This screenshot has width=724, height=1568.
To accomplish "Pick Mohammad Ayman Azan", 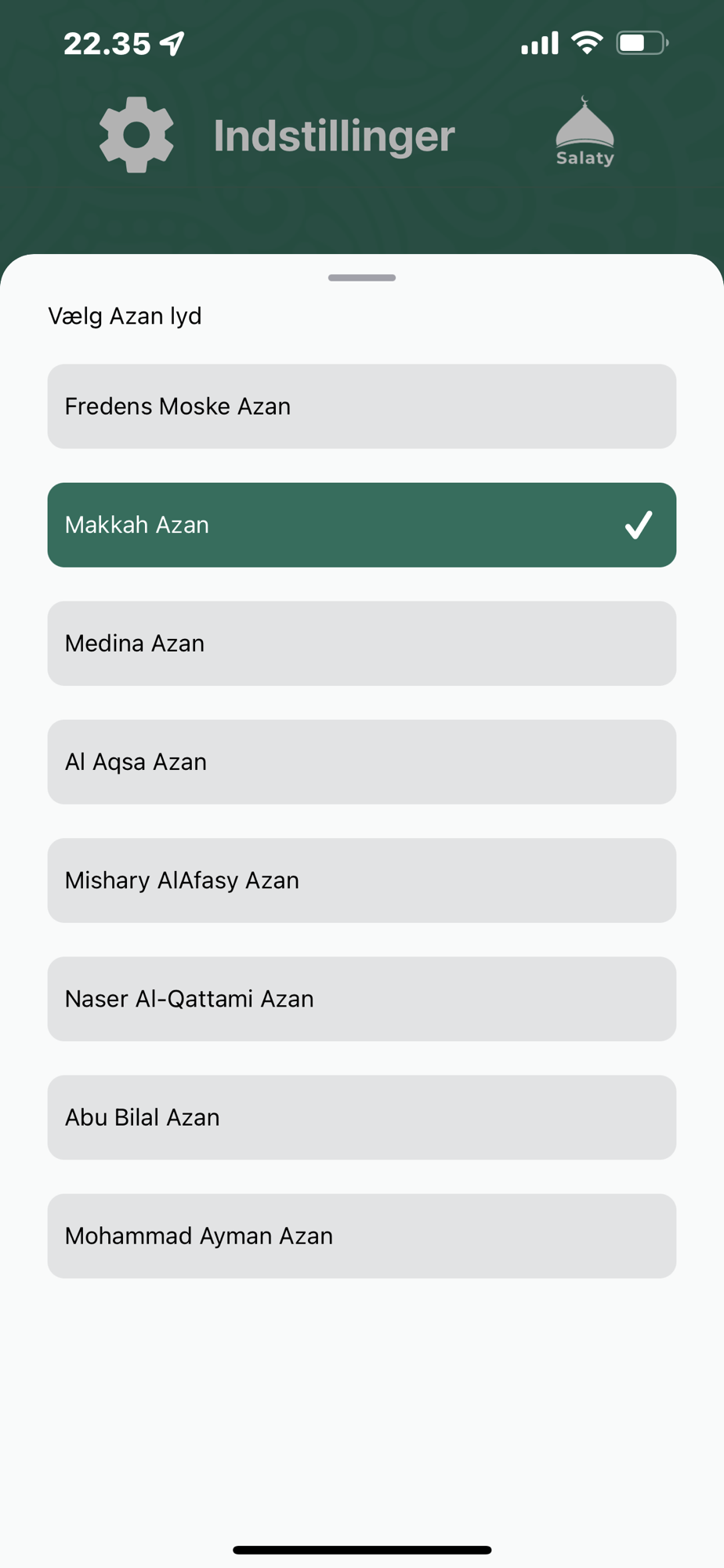I will (x=362, y=1236).
